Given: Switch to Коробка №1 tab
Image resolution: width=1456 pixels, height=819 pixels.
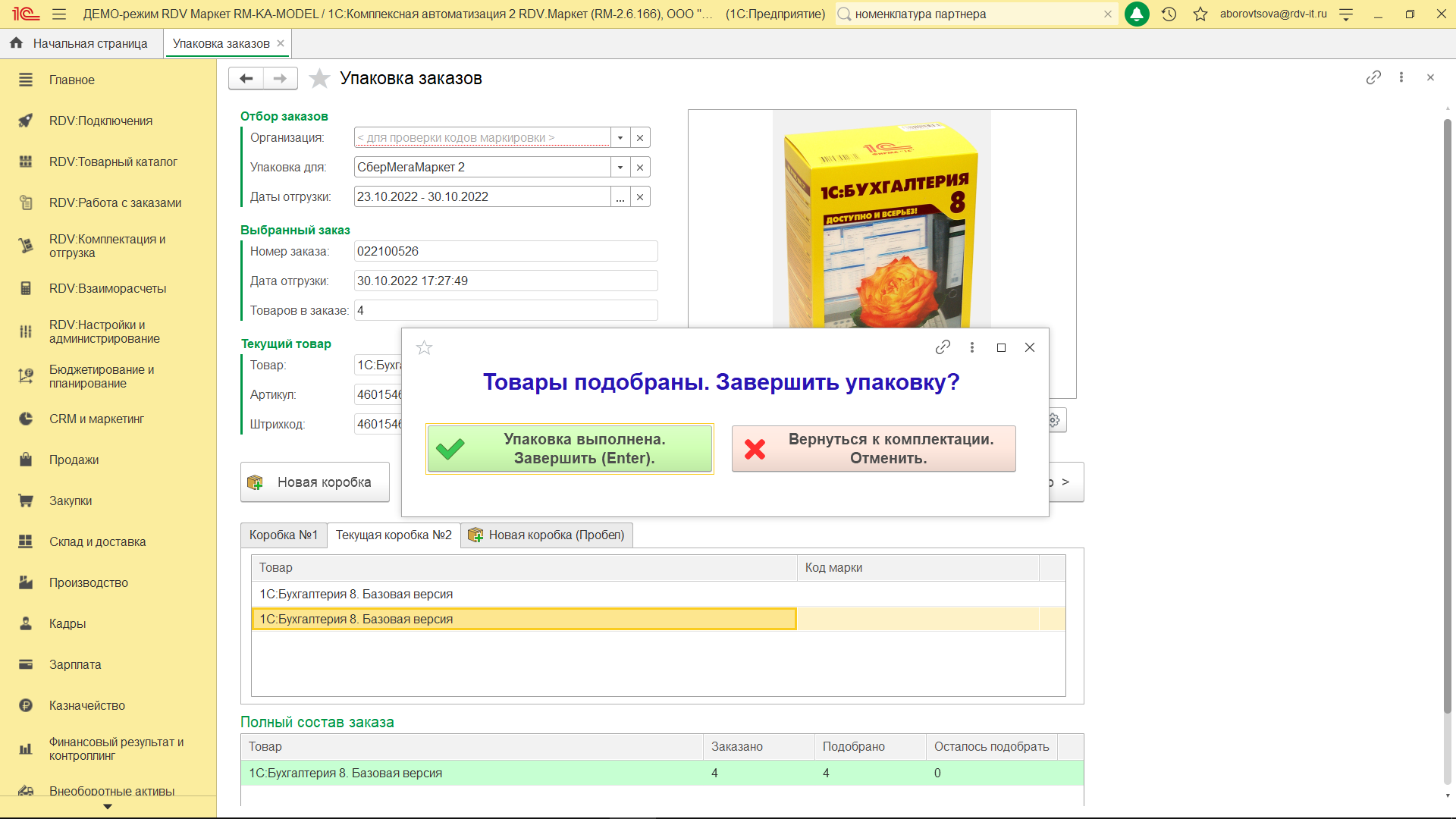Looking at the screenshot, I should point(284,535).
